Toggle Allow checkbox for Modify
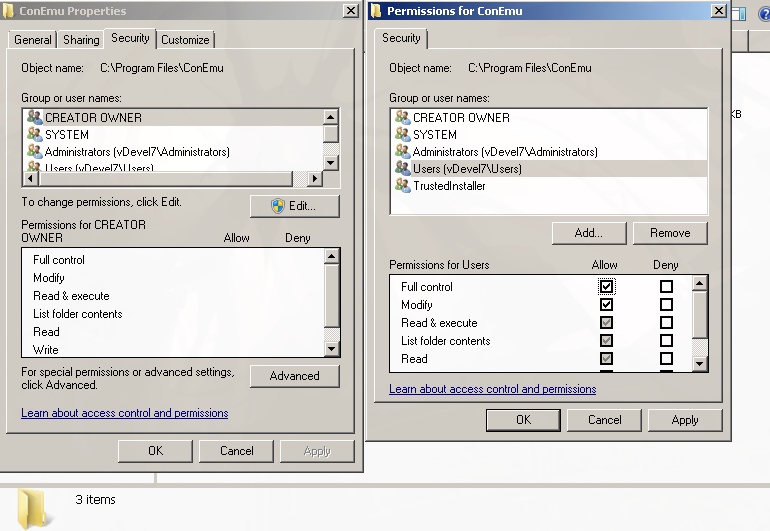The image size is (770, 531). click(x=606, y=305)
